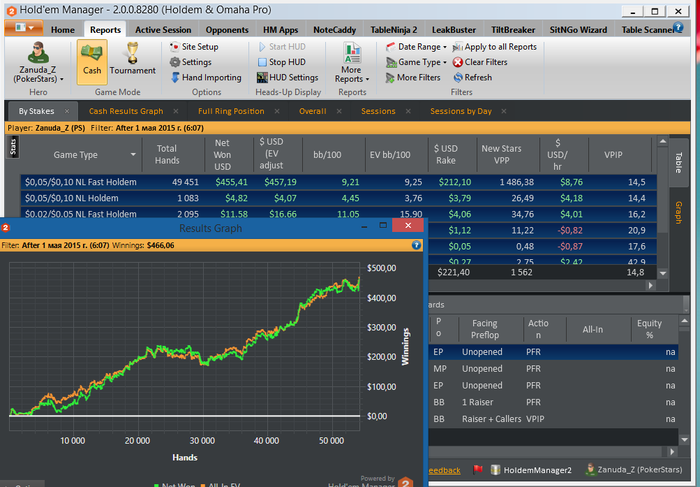Switch to Full Ring Position tab

(x=231, y=111)
